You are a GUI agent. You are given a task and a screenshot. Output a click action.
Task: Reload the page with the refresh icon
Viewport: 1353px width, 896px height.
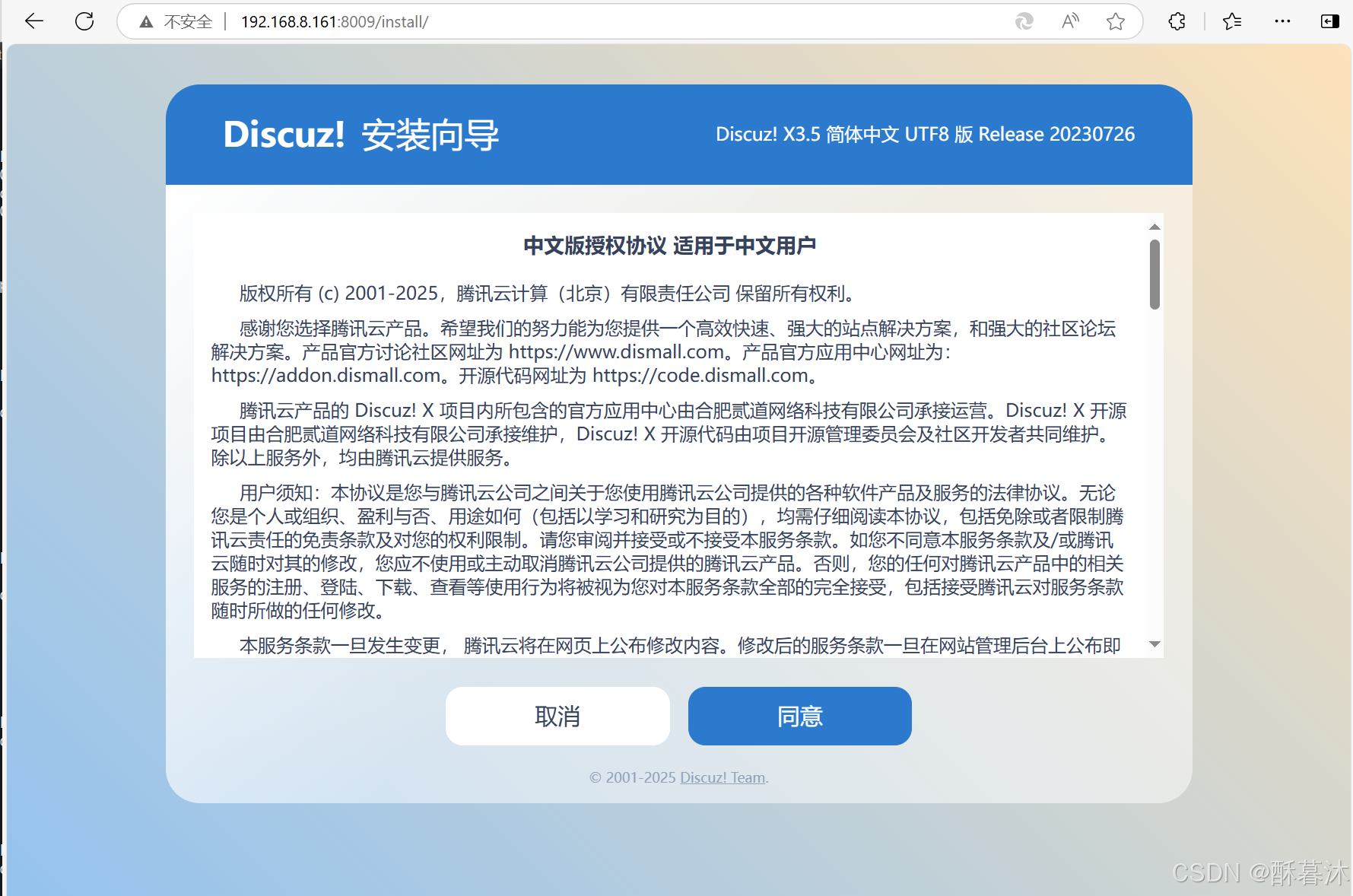tap(84, 21)
